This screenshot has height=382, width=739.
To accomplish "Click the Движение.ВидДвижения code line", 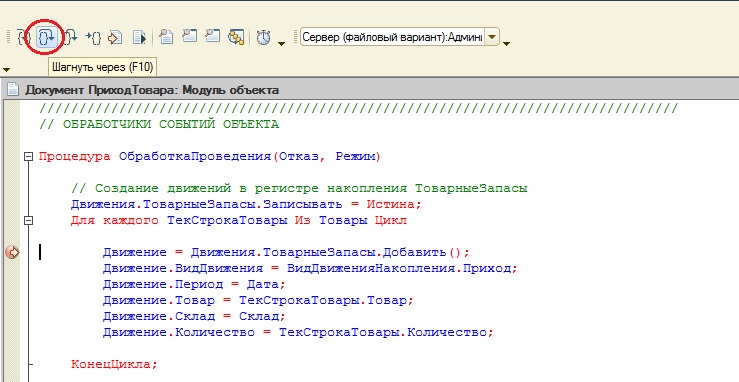I will point(310,268).
